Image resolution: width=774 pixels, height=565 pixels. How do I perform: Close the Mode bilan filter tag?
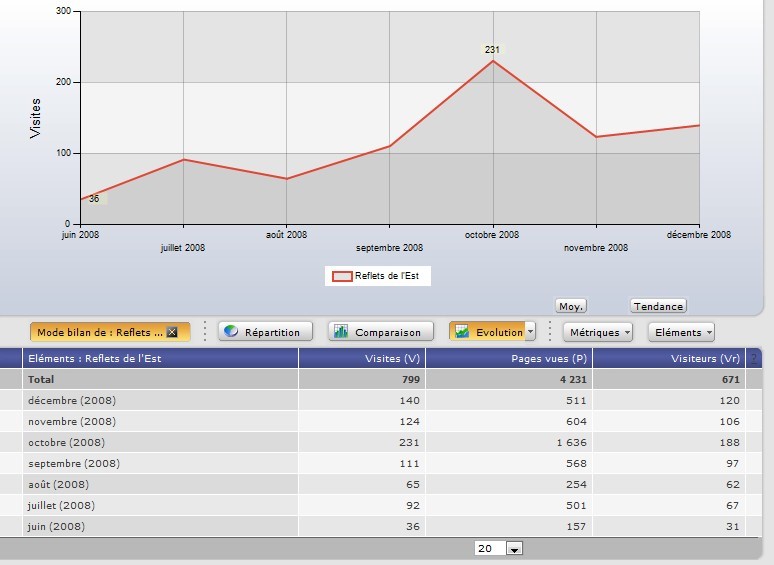pyautogui.click(x=172, y=332)
